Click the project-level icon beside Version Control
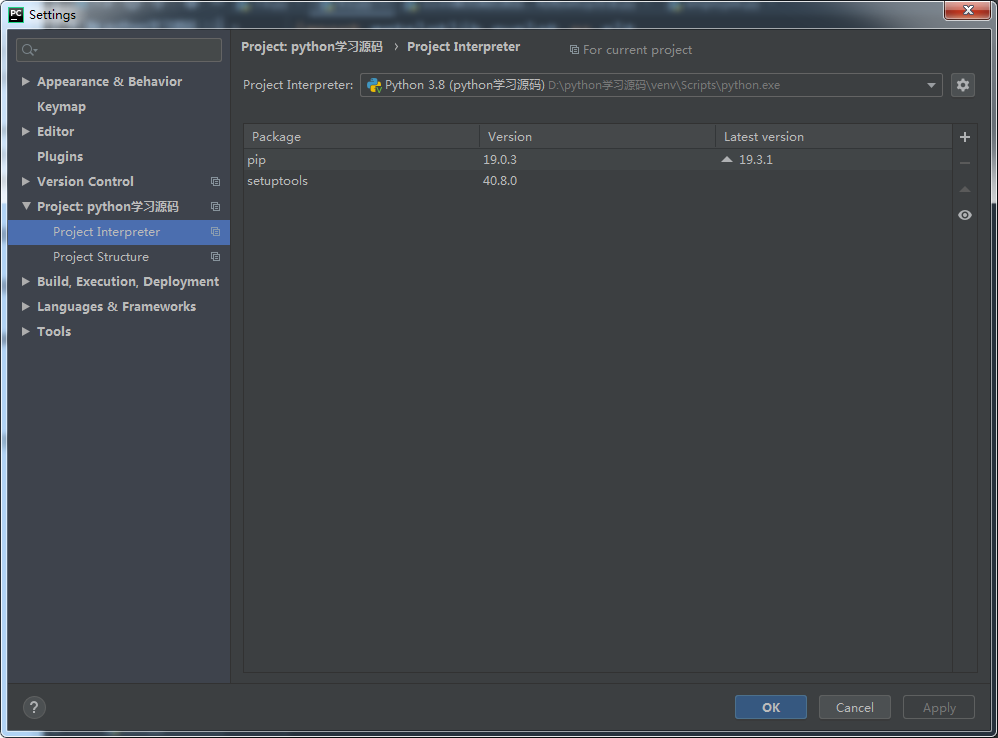 [215, 182]
